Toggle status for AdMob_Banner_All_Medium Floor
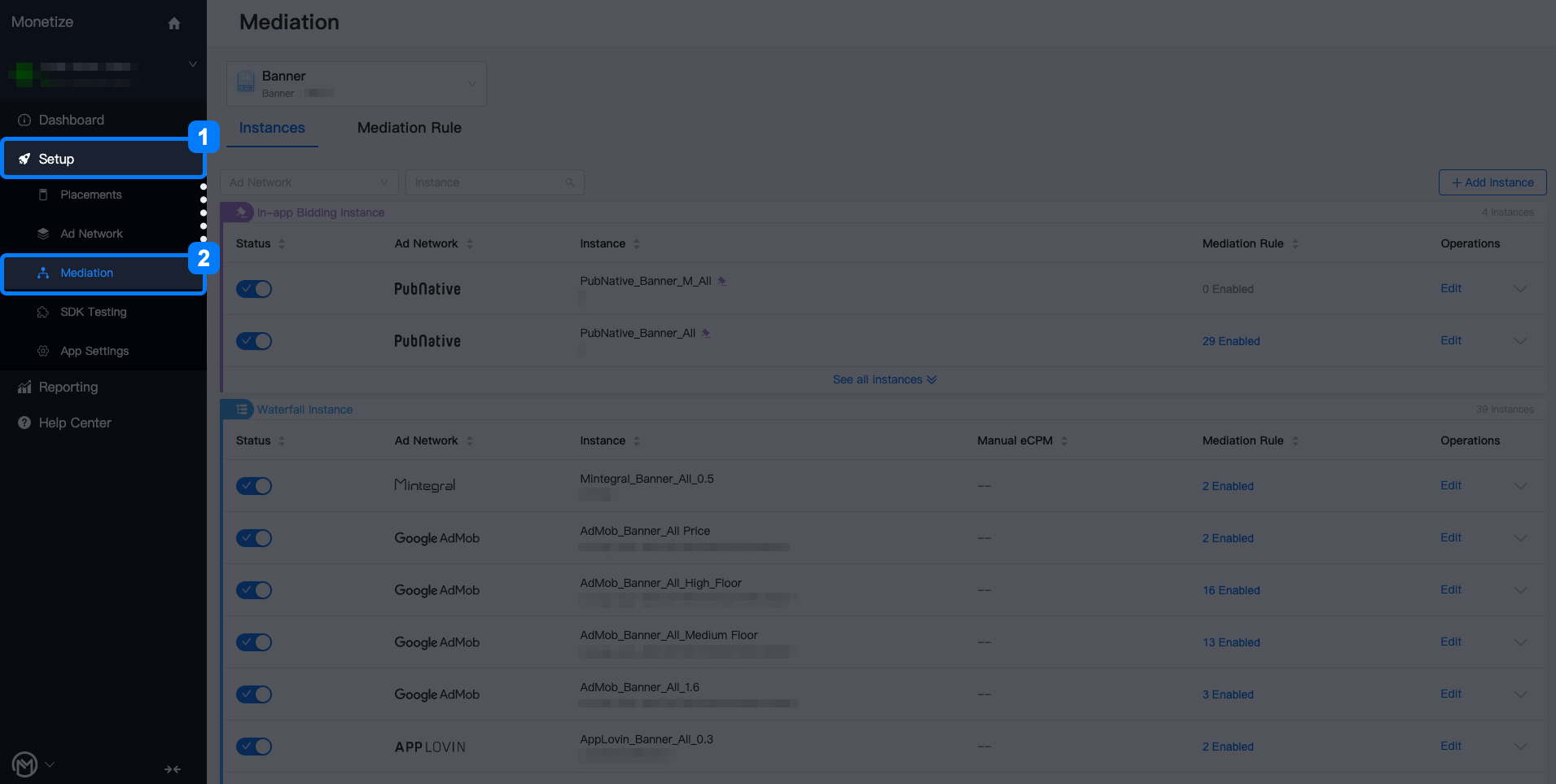1556x784 pixels. click(254, 642)
